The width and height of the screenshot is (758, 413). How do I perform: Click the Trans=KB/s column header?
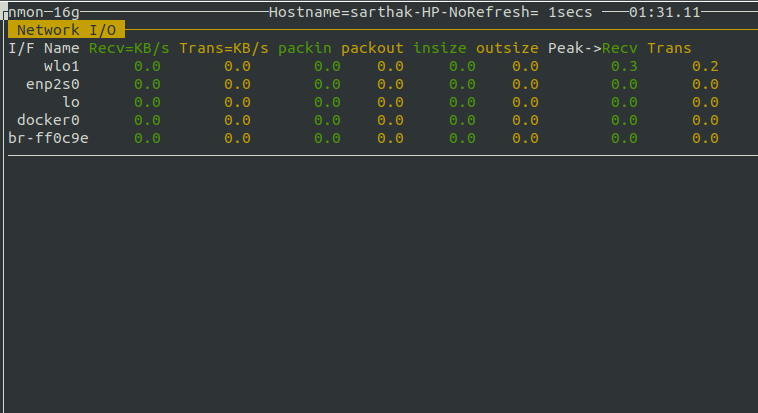(224, 48)
